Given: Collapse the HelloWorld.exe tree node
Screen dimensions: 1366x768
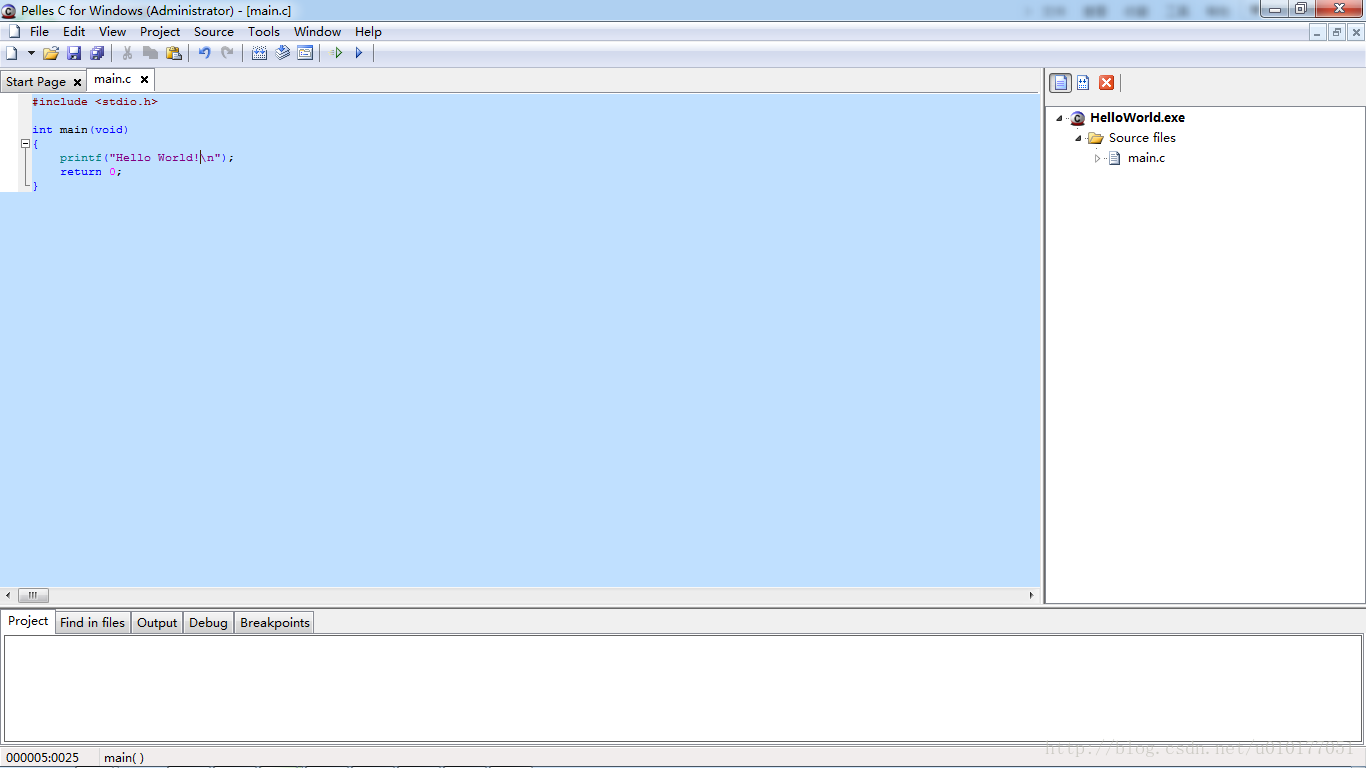Looking at the screenshot, I should [x=1060, y=118].
